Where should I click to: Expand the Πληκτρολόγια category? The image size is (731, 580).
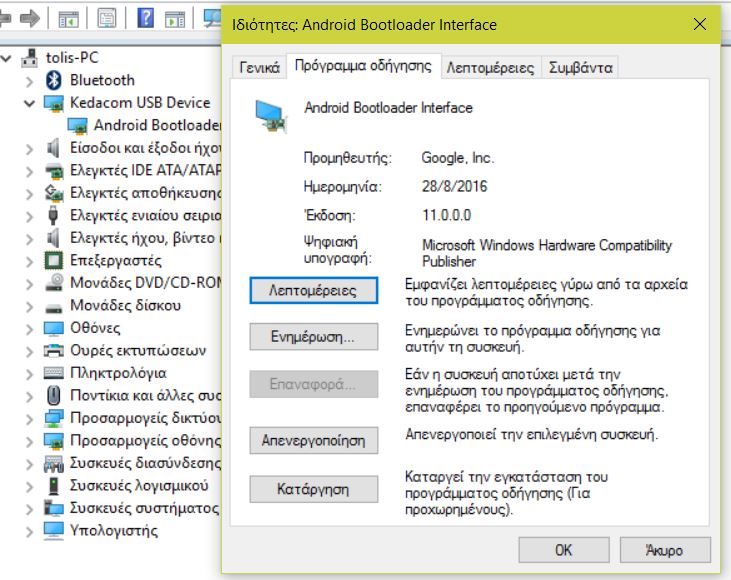(x=29, y=374)
